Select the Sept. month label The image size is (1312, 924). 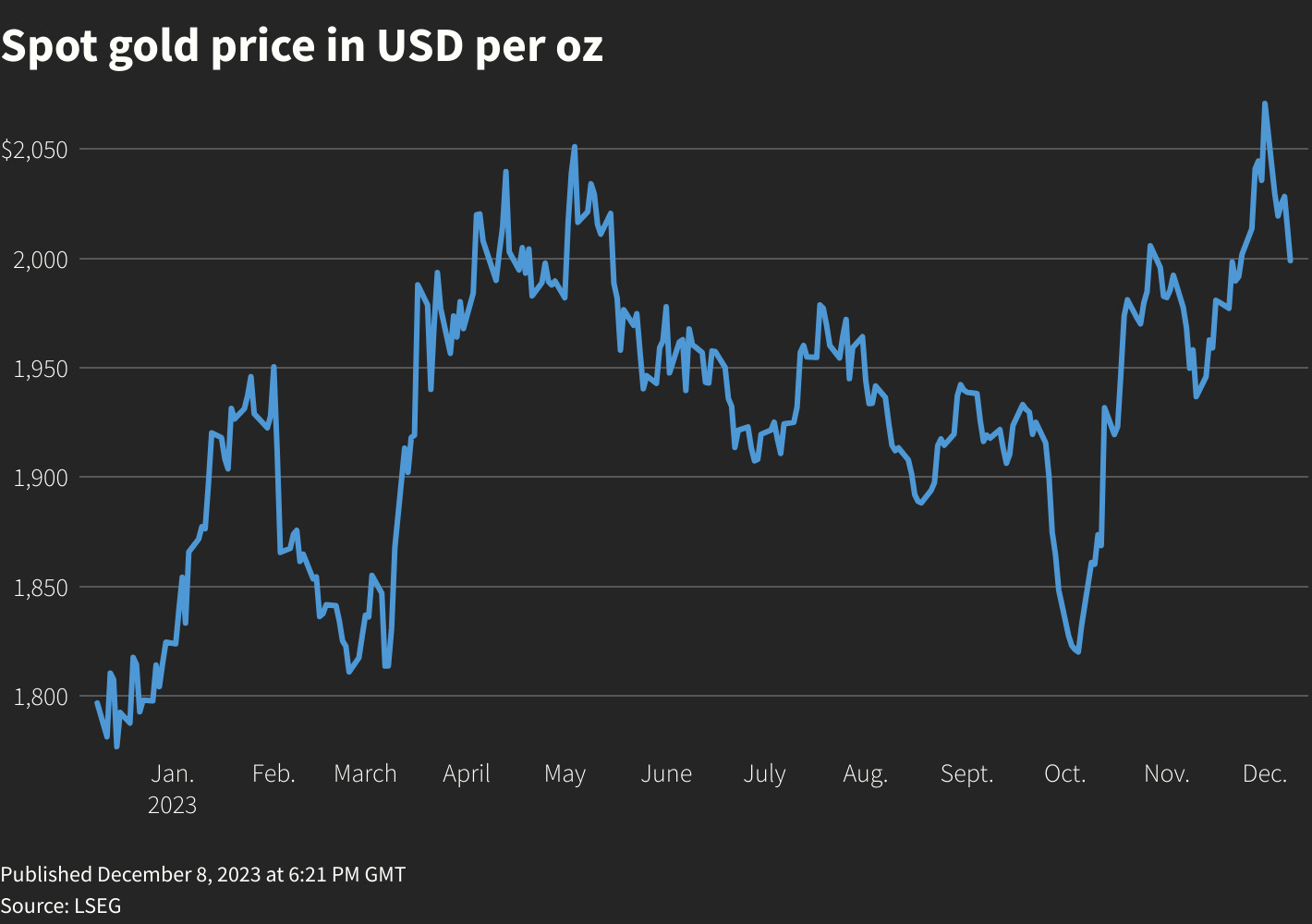(x=966, y=773)
